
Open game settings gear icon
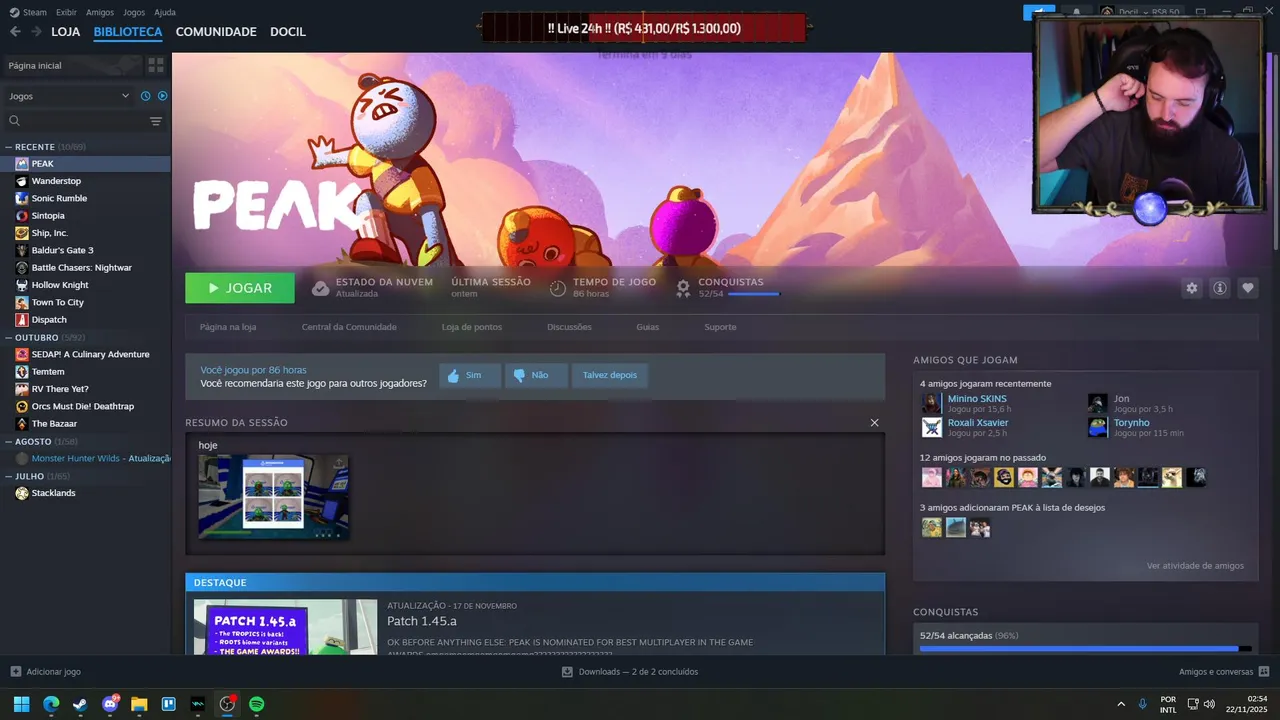(1192, 288)
